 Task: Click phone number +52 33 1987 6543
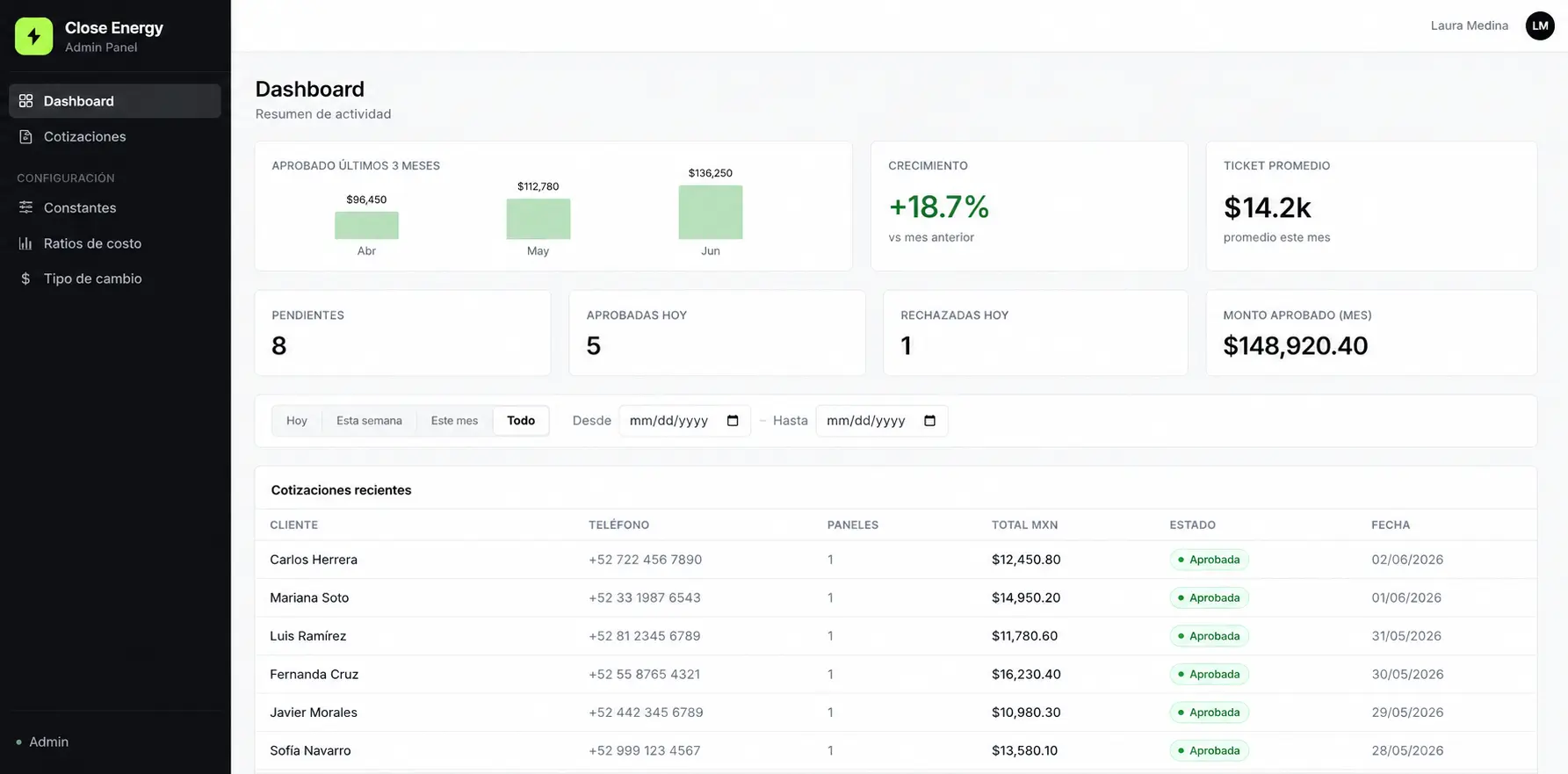click(x=644, y=598)
